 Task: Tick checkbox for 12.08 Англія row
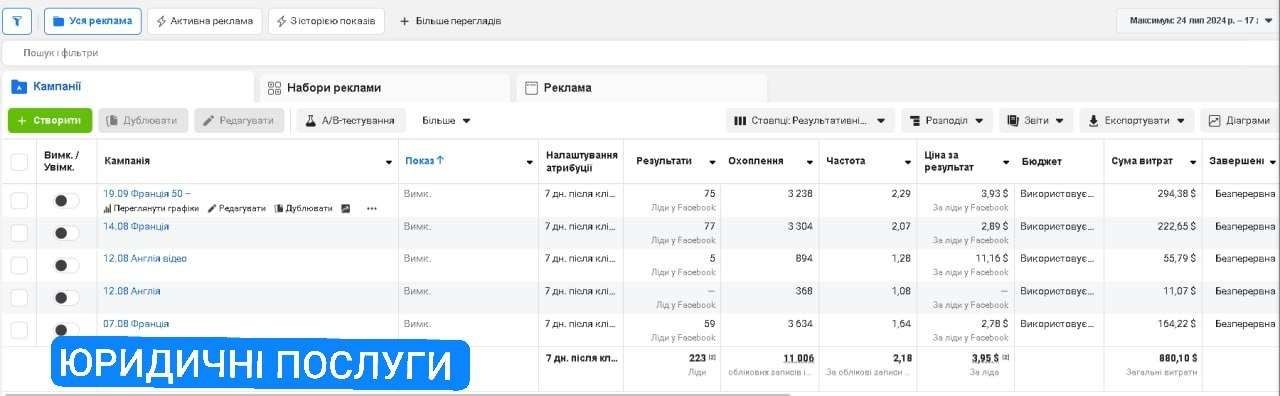tap(19, 298)
